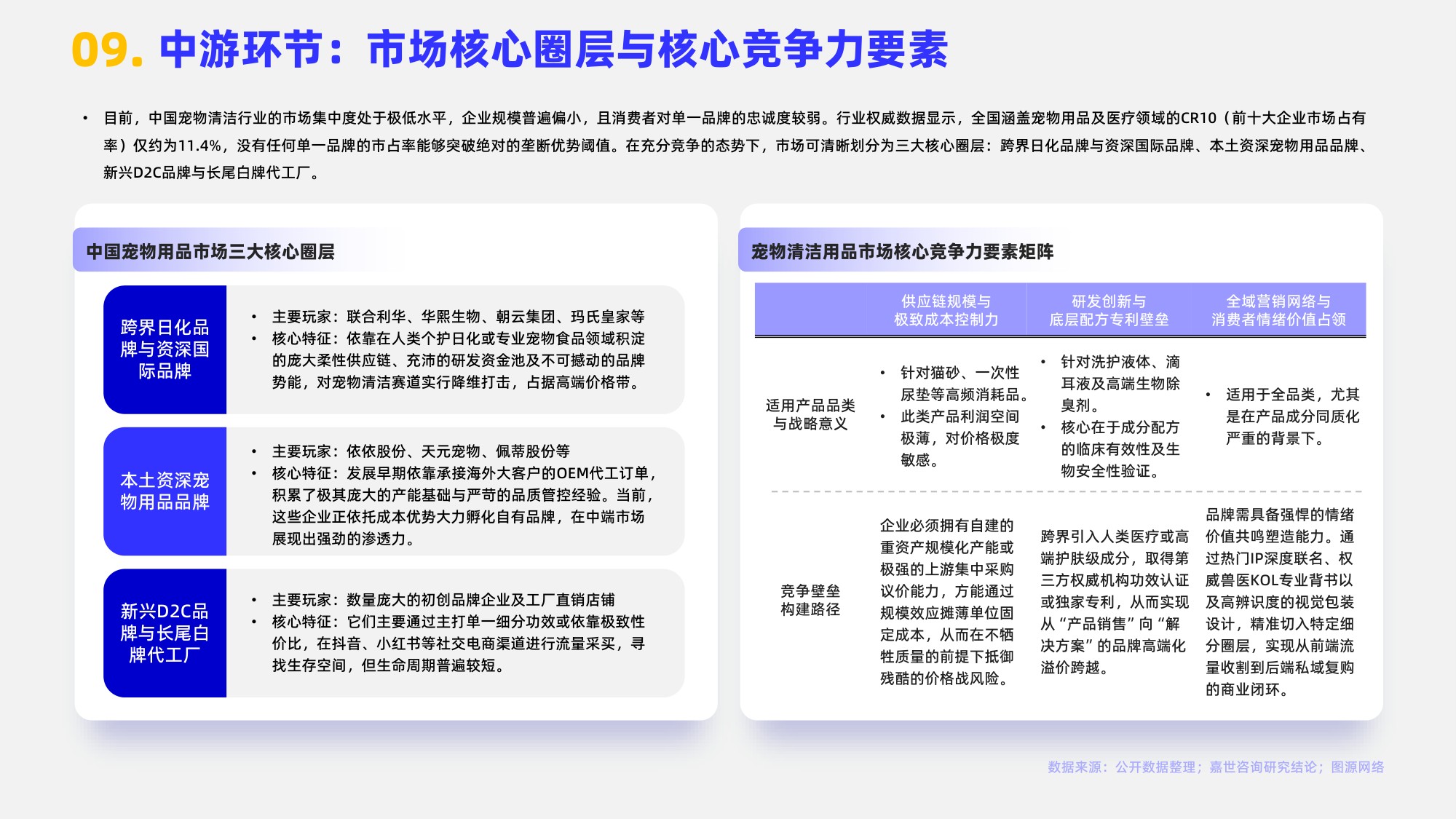Viewport: 1456px width, 819px height.
Task: Click column header '研发创新与底层配方专利壁垒'
Action: click(1109, 310)
